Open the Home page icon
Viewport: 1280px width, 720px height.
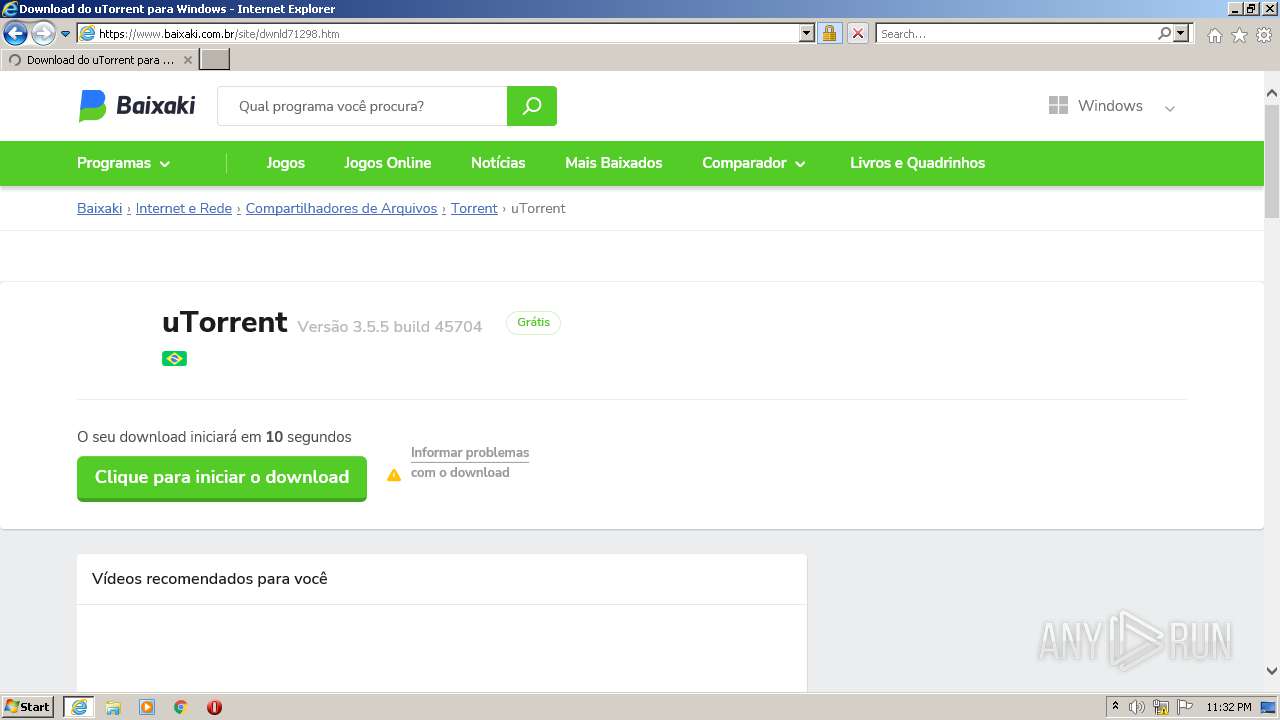[1214, 35]
